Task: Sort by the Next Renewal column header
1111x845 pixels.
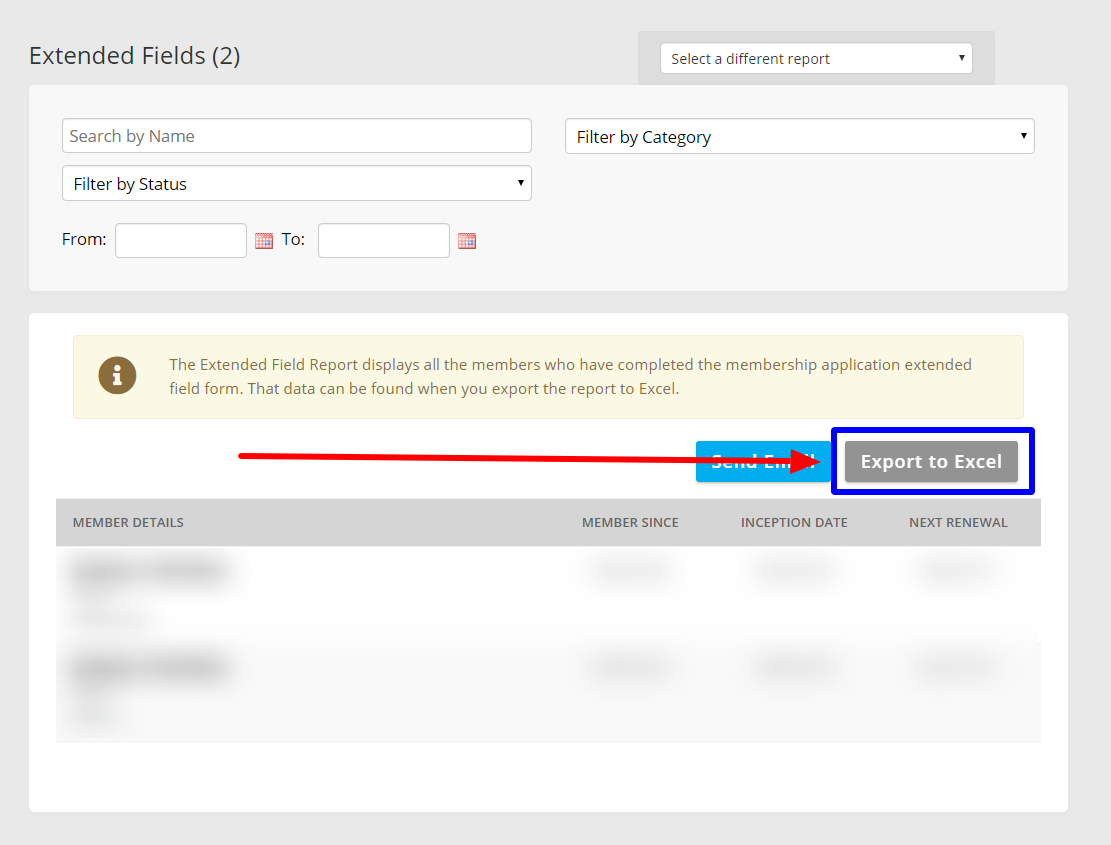Action: click(958, 523)
